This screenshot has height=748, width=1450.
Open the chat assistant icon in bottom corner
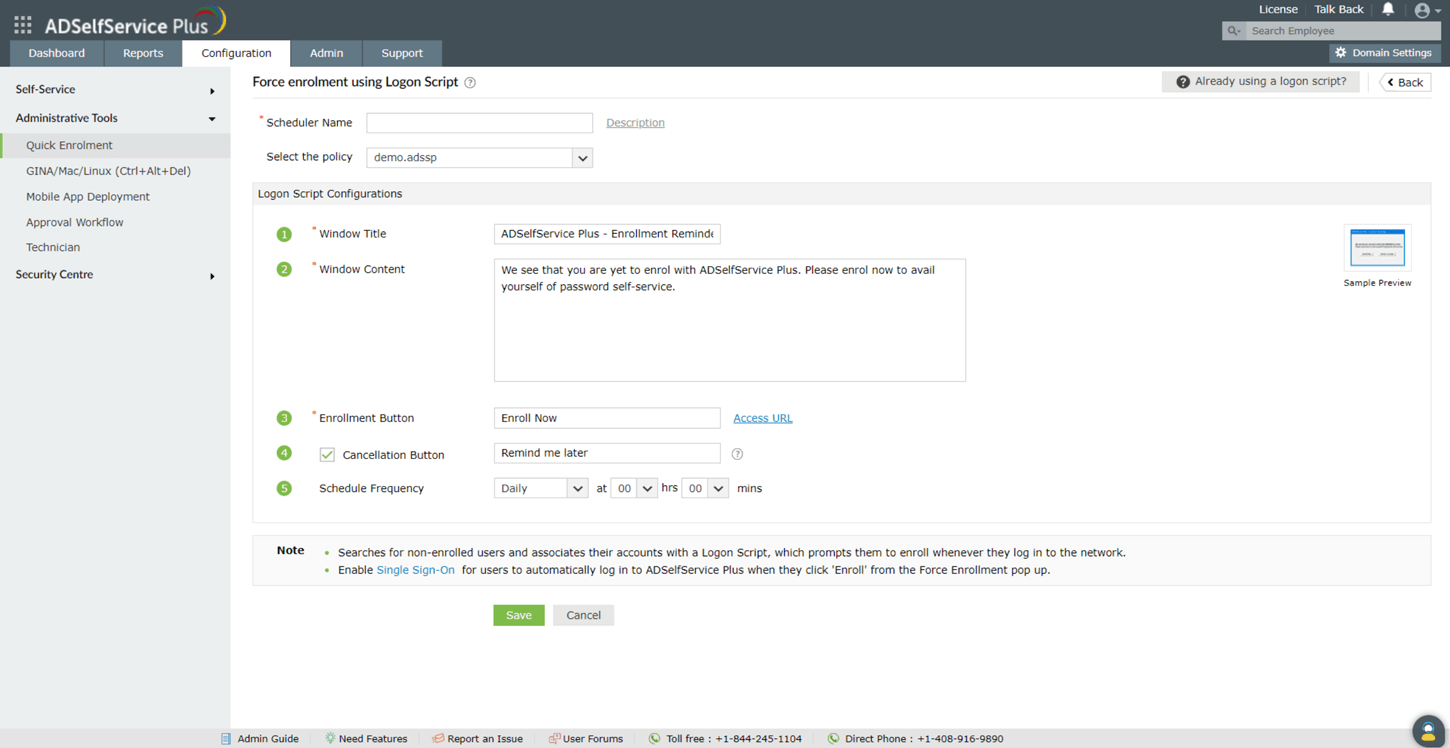(x=1428, y=731)
